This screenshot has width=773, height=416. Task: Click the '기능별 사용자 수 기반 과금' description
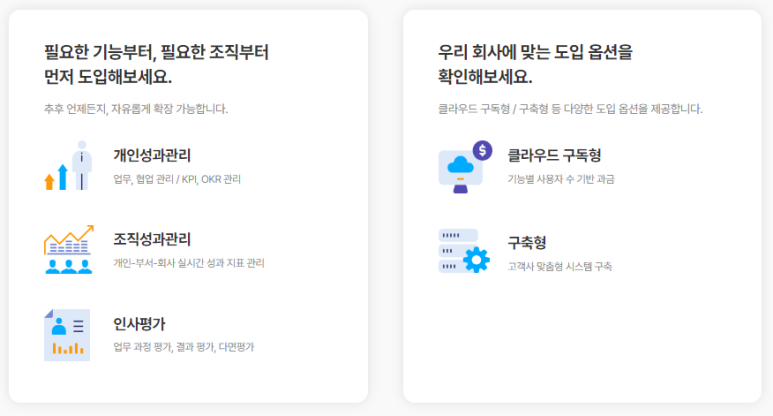561,179
